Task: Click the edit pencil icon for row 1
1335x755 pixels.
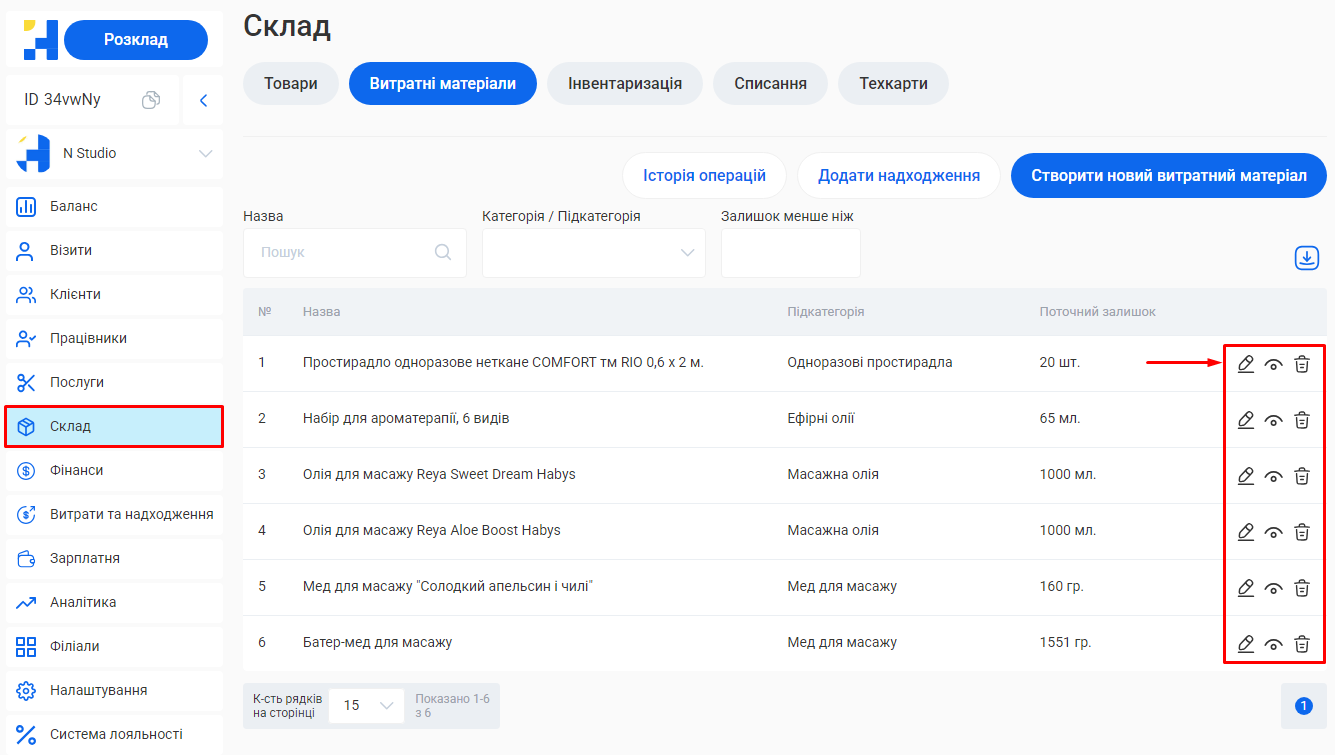Action: pos(1245,364)
